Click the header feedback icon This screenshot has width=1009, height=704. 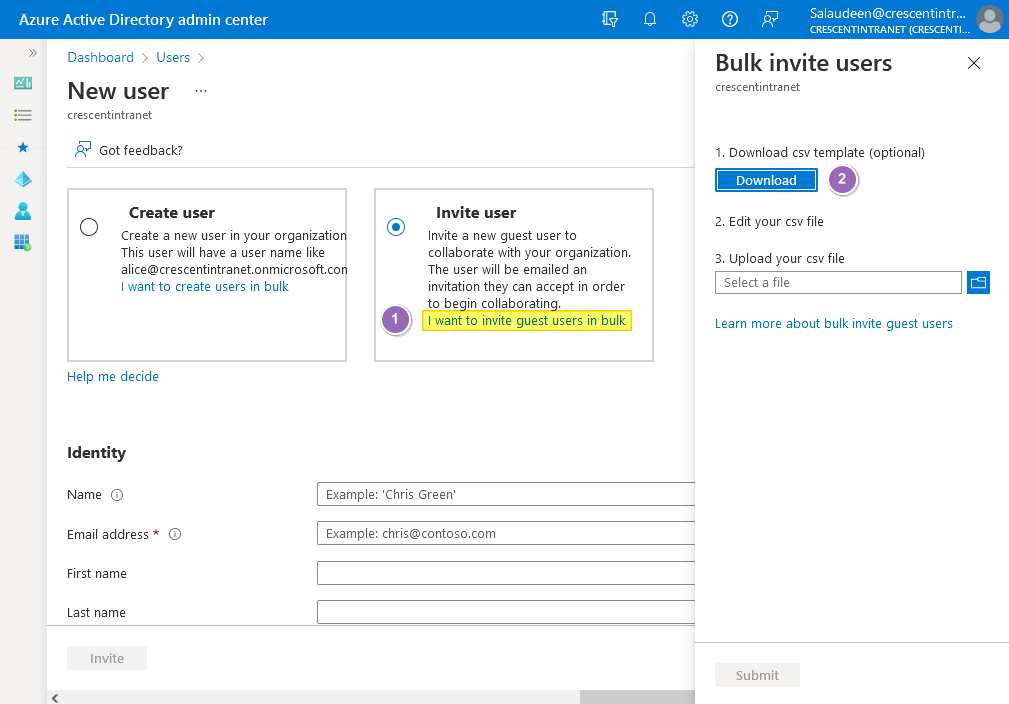pos(770,19)
